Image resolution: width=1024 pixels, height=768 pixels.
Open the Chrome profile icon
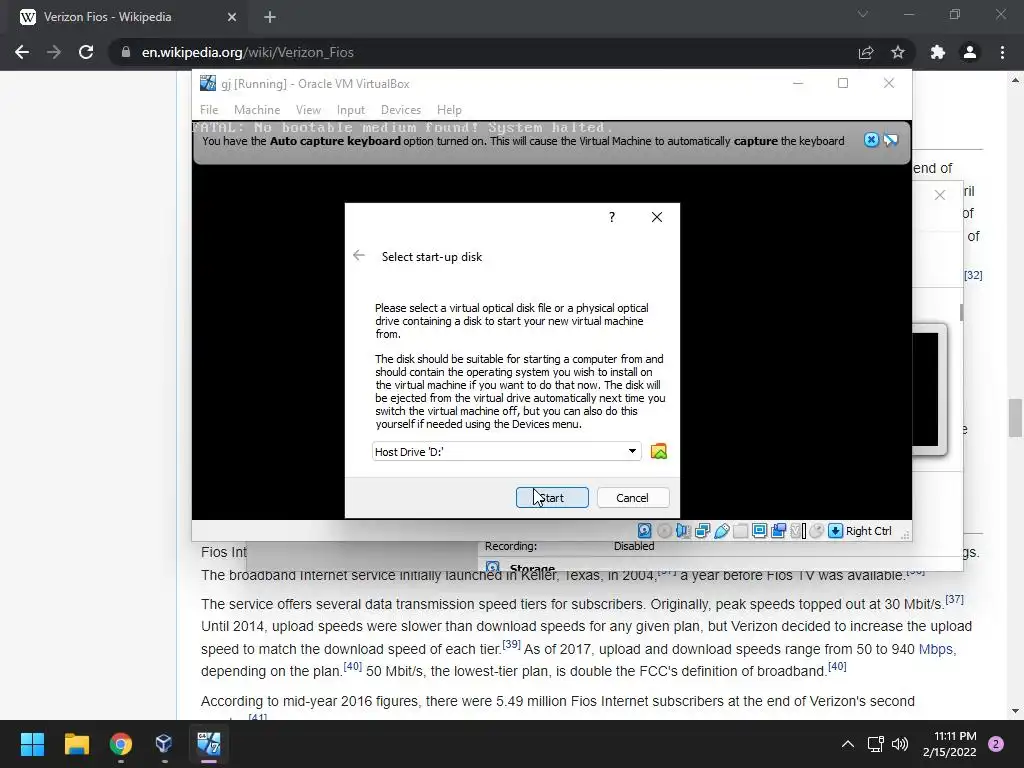click(970, 52)
